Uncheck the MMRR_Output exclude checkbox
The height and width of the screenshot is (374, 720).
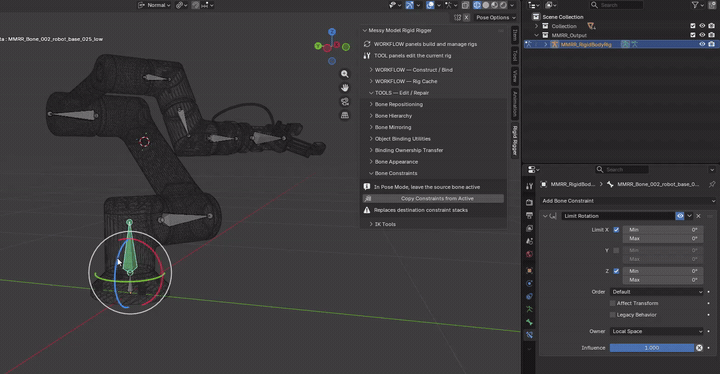(693, 35)
